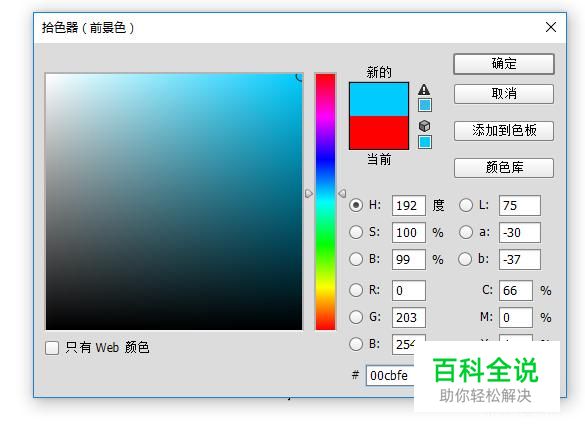
Task: Click the C field showing 66
Action: pos(516,290)
